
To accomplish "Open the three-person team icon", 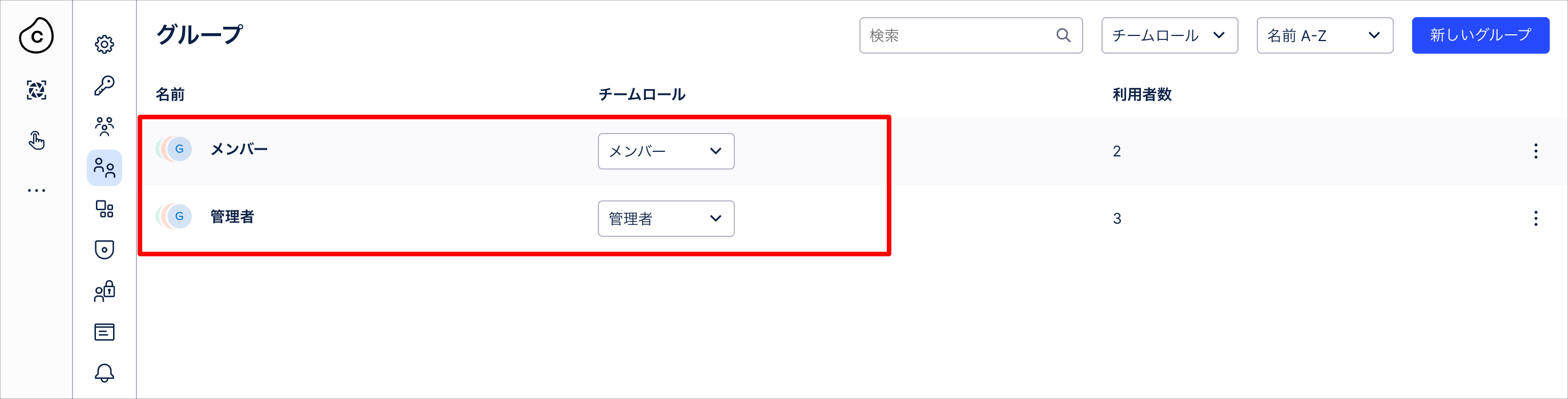I will click(104, 127).
